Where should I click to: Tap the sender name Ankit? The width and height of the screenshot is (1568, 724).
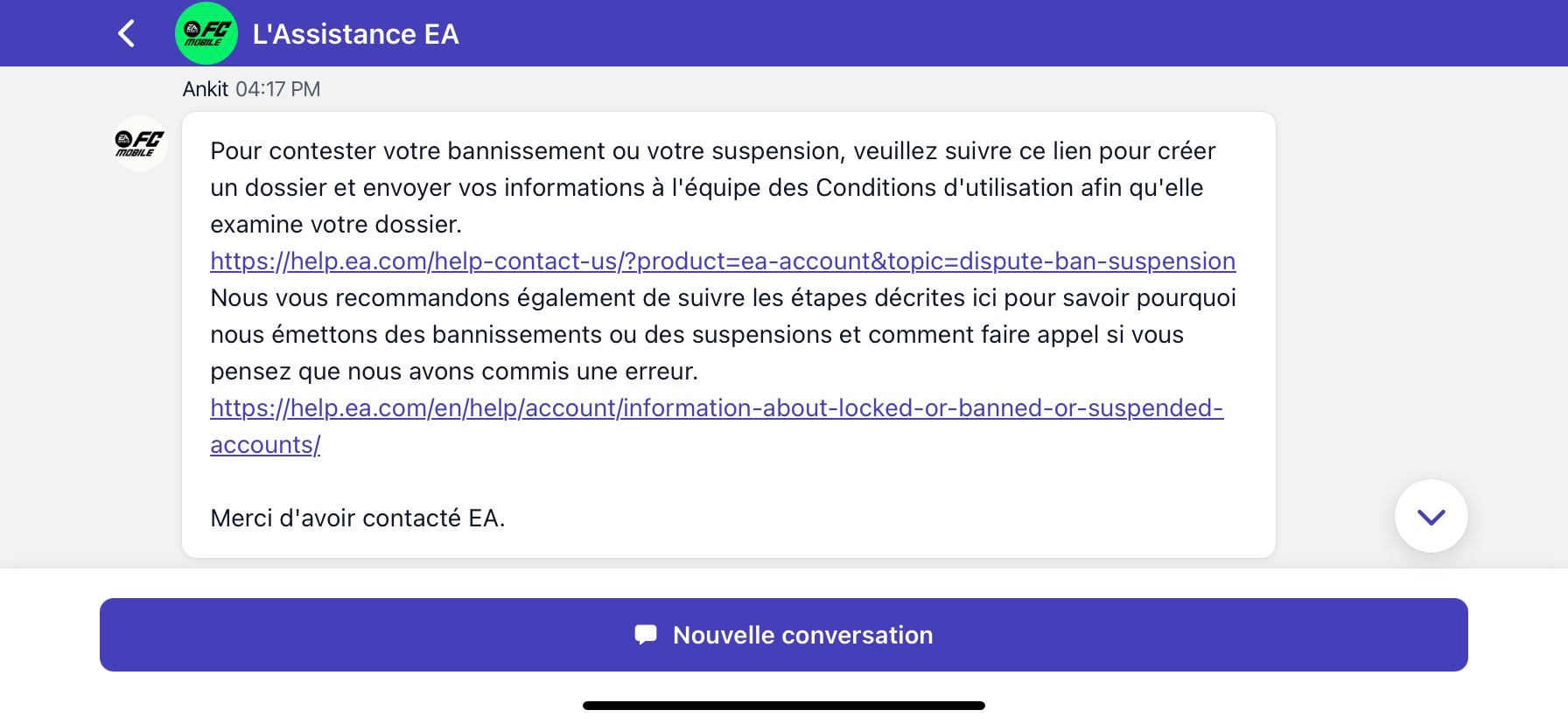[x=206, y=89]
